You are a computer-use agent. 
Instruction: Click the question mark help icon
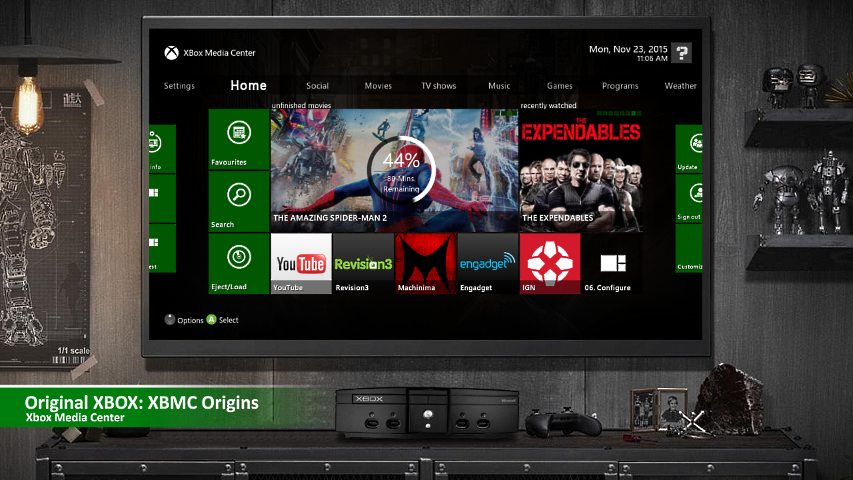click(681, 53)
